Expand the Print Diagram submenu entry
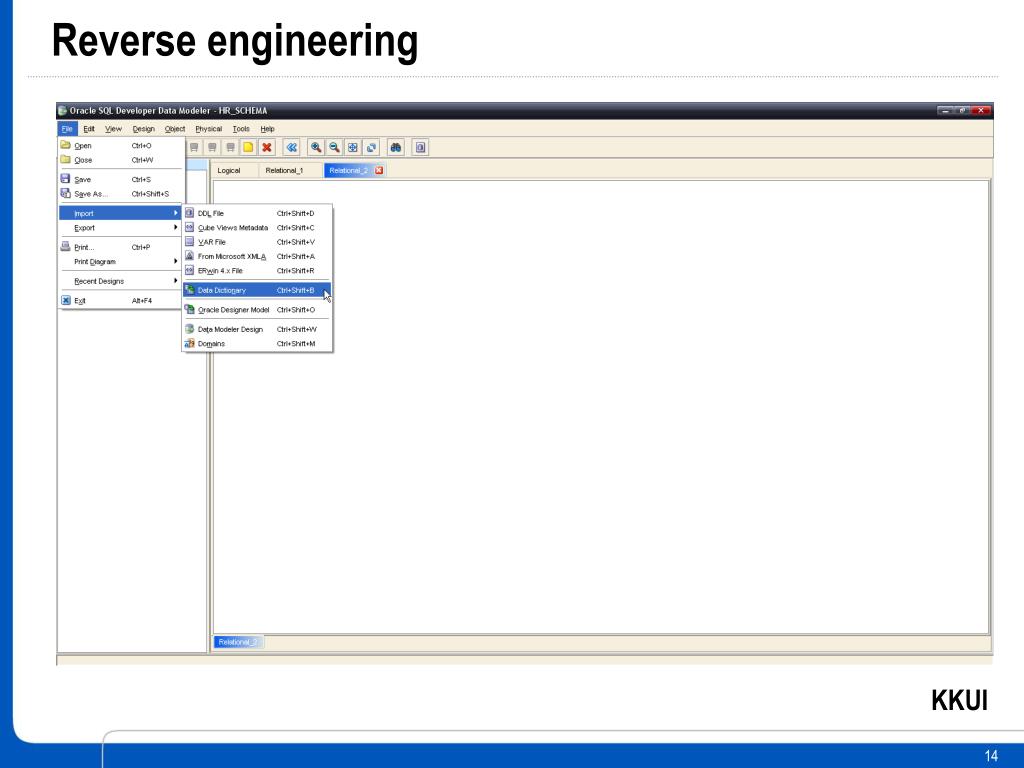Image resolution: width=1024 pixels, height=768 pixels. coord(120,262)
